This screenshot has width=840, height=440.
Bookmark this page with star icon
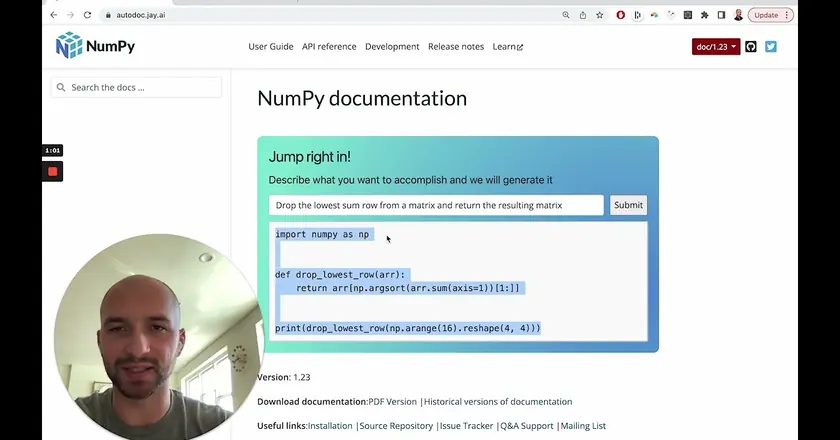(x=599, y=15)
